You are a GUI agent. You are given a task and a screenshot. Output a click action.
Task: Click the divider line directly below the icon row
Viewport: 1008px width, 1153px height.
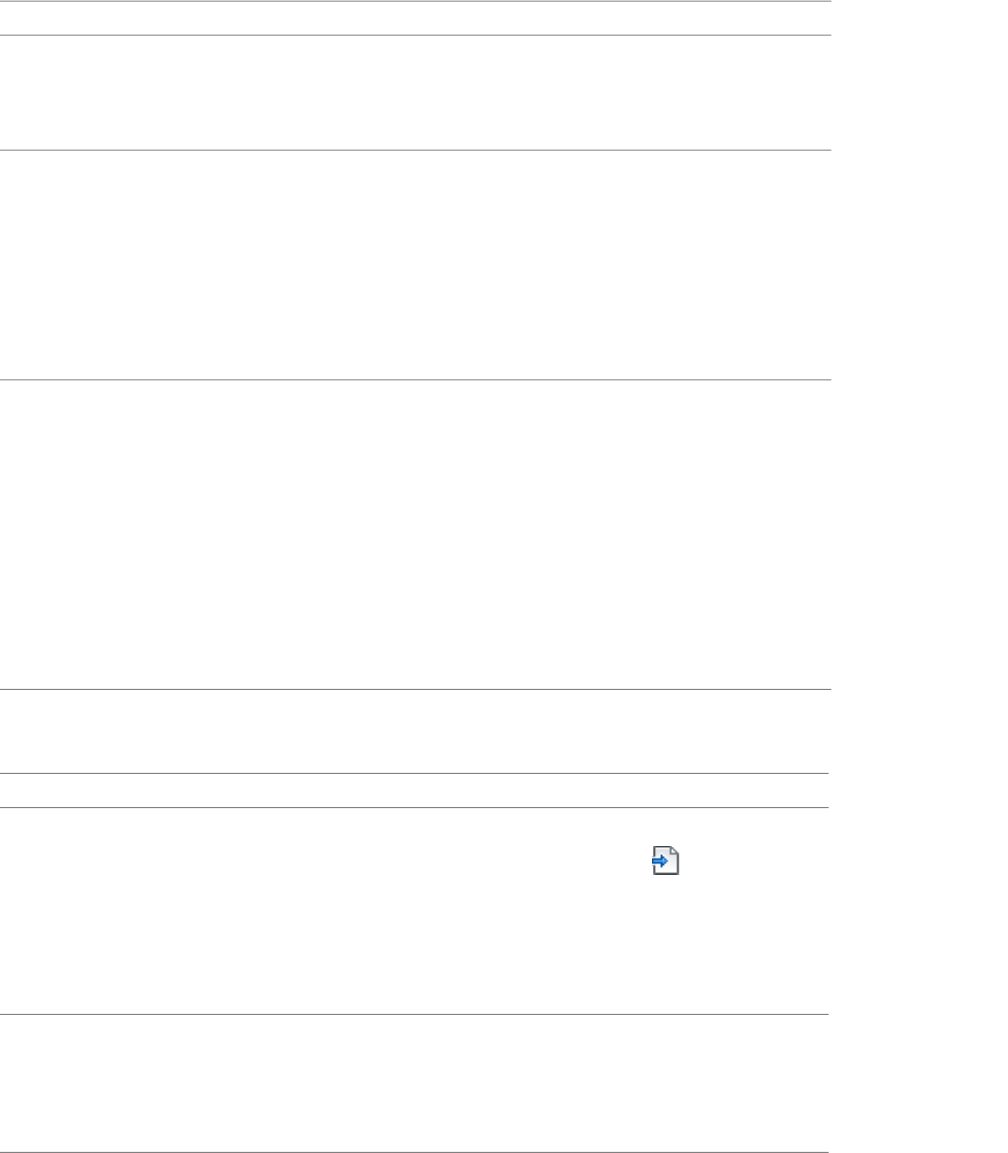(414, 1015)
